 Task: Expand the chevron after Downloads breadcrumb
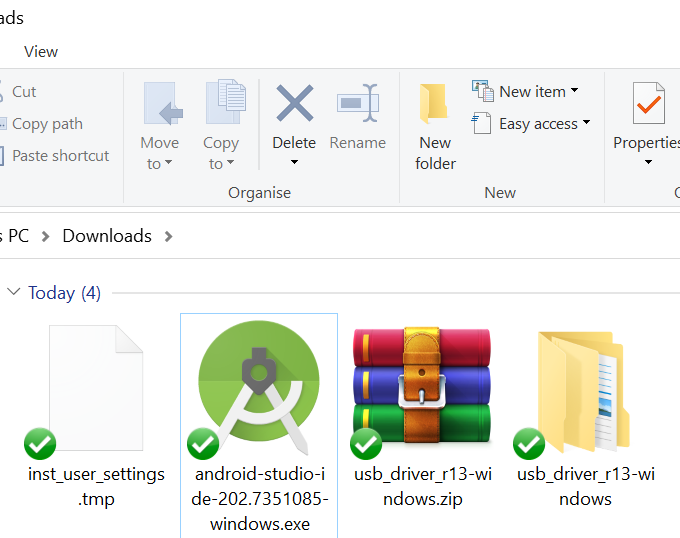coord(169,237)
